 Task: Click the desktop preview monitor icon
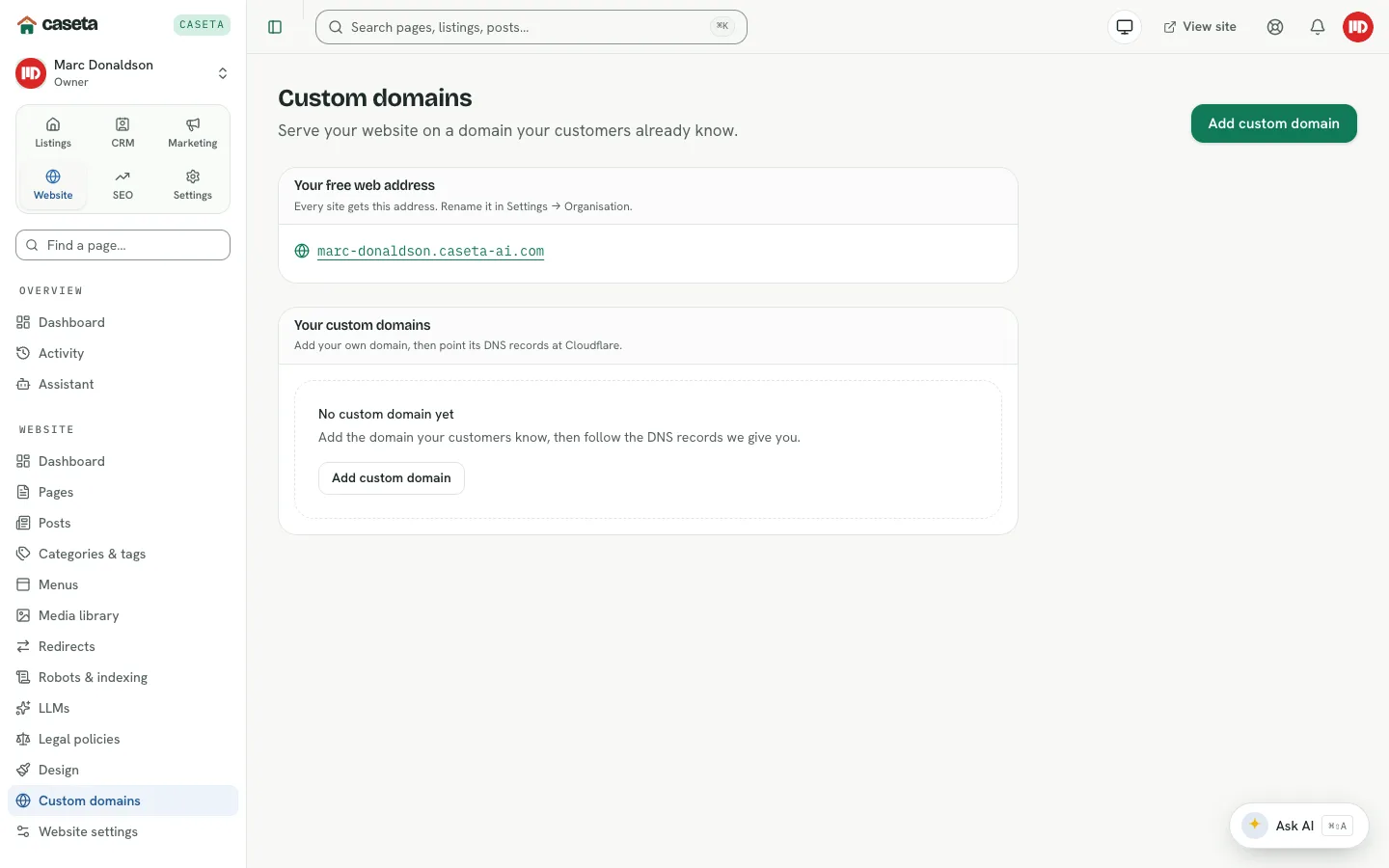click(x=1125, y=27)
